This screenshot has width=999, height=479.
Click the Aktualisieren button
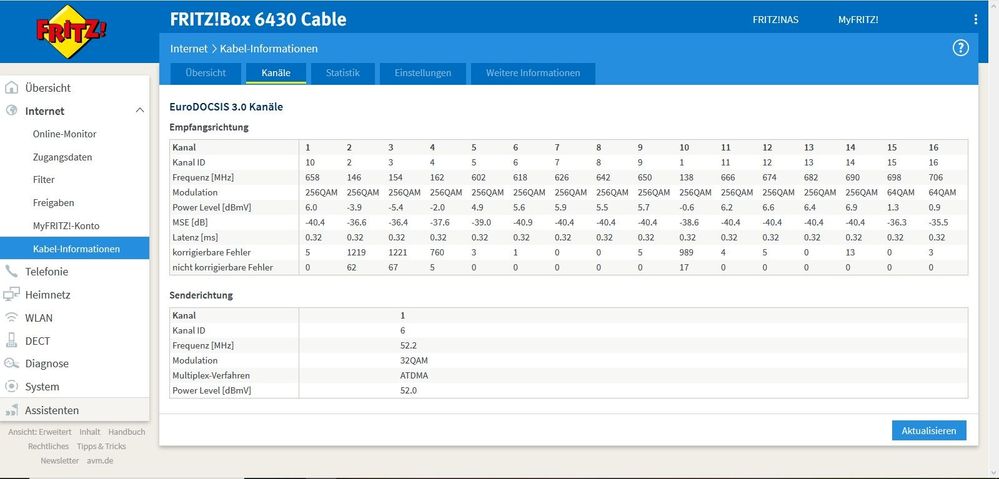[x=929, y=431]
